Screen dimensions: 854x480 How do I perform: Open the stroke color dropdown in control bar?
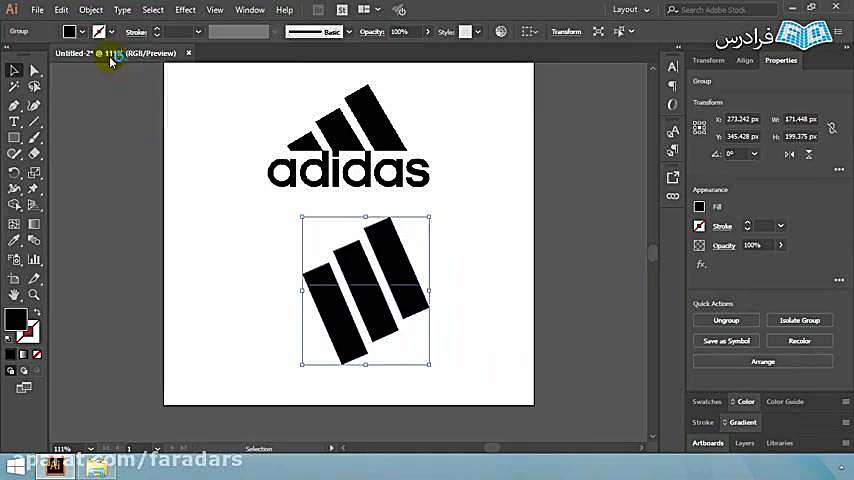(x=112, y=32)
